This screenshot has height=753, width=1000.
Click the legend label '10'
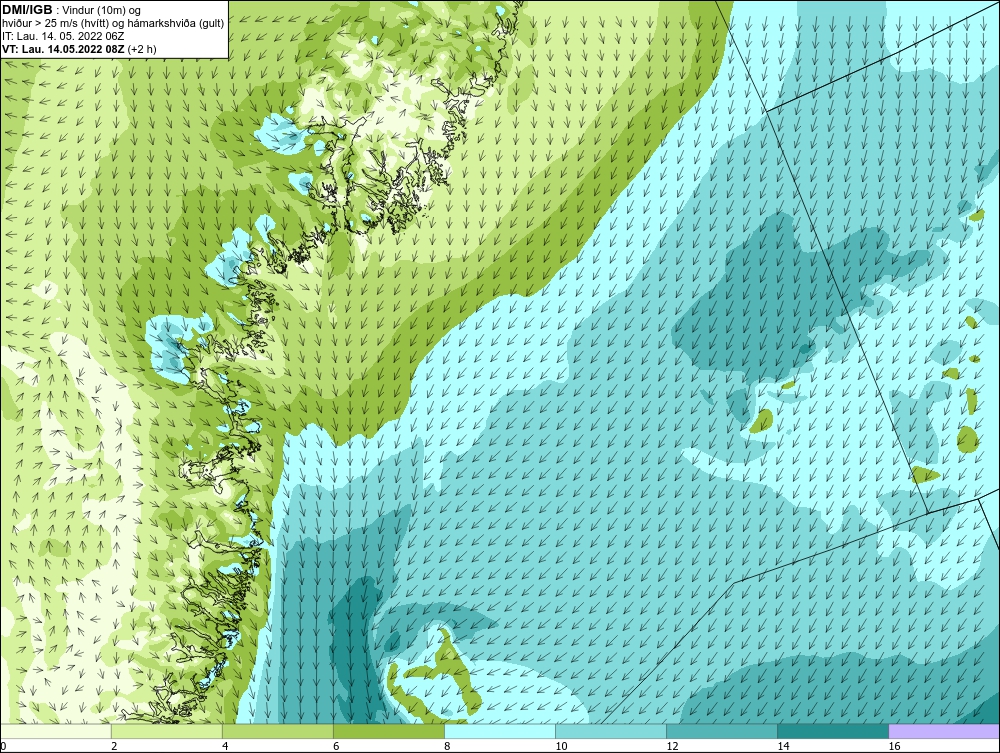point(561,746)
